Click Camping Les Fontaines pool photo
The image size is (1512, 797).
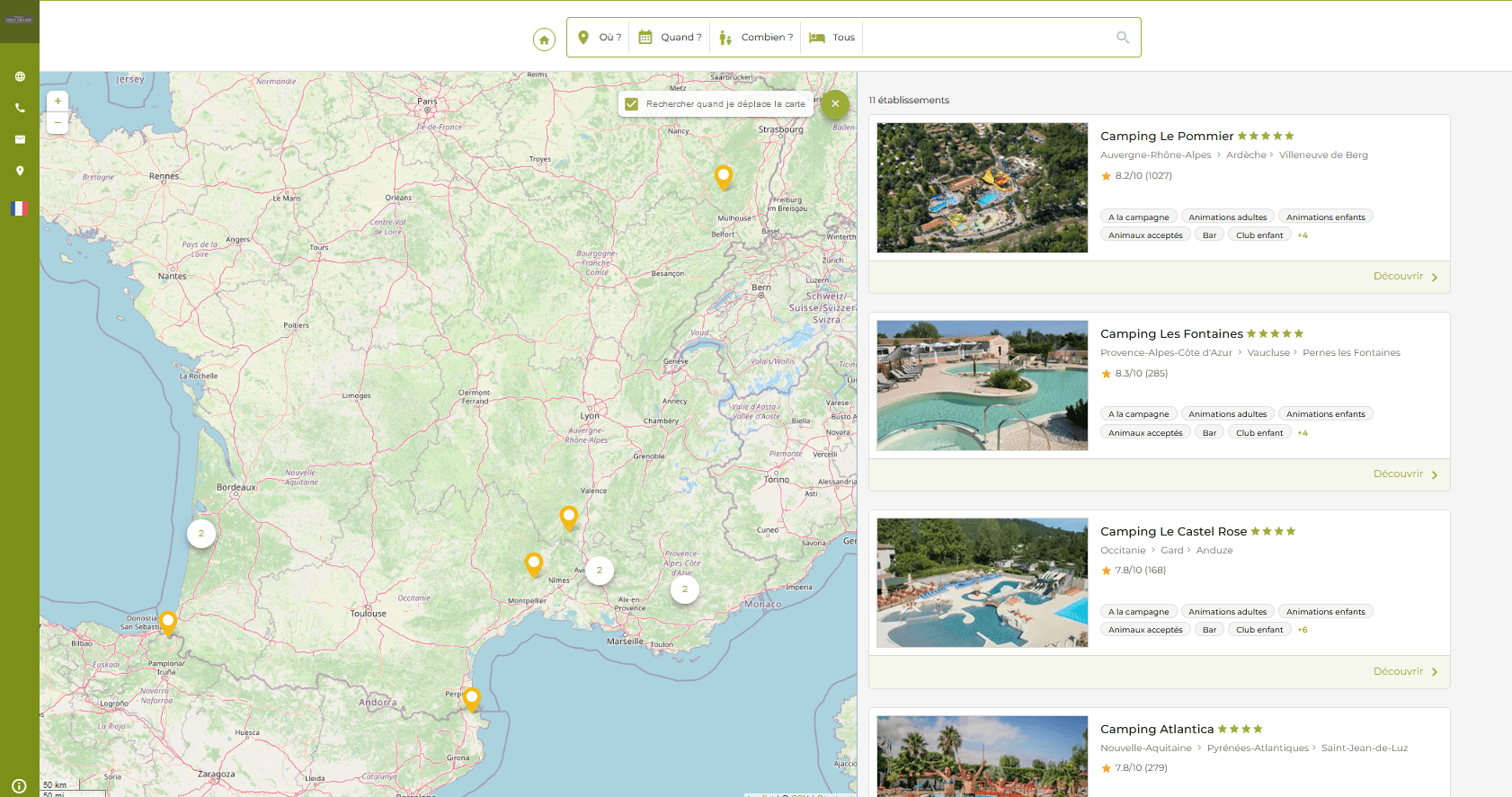(982, 385)
